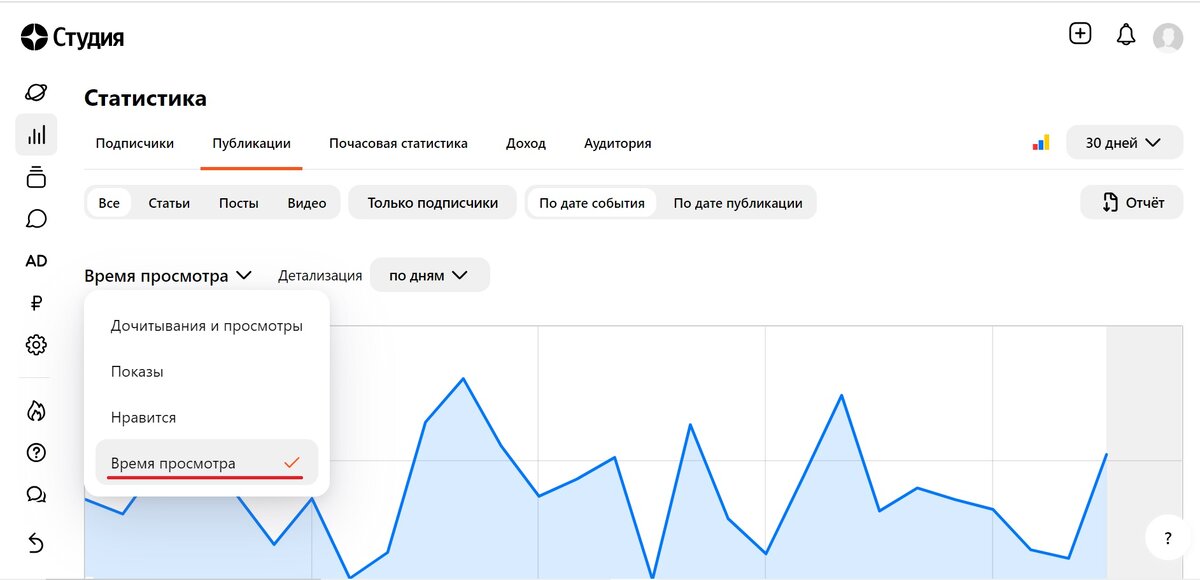Image resolution: width=1200 pixels, height=580 pixels.
Task: Open the notifications bell
Action: coord(1126,34)
